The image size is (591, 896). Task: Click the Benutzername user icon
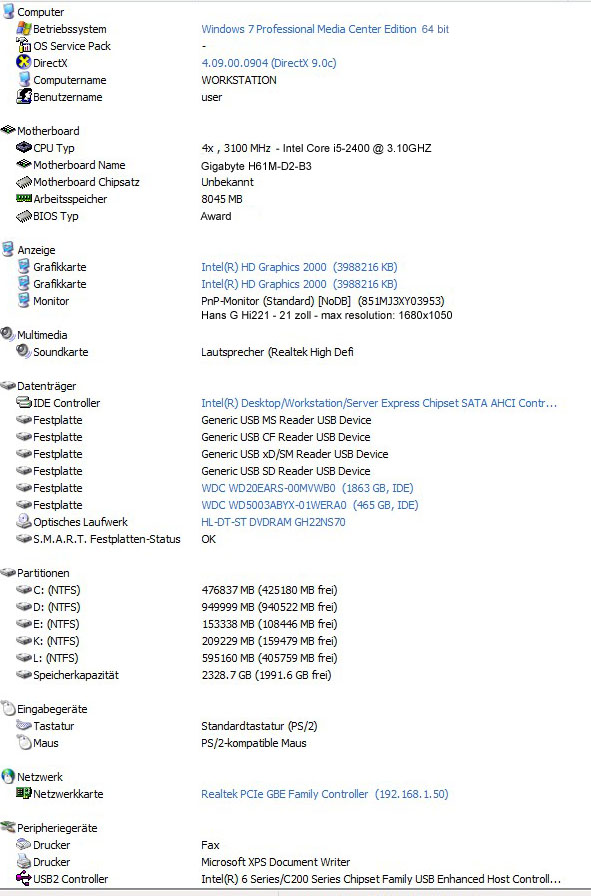tap(23, 97)
